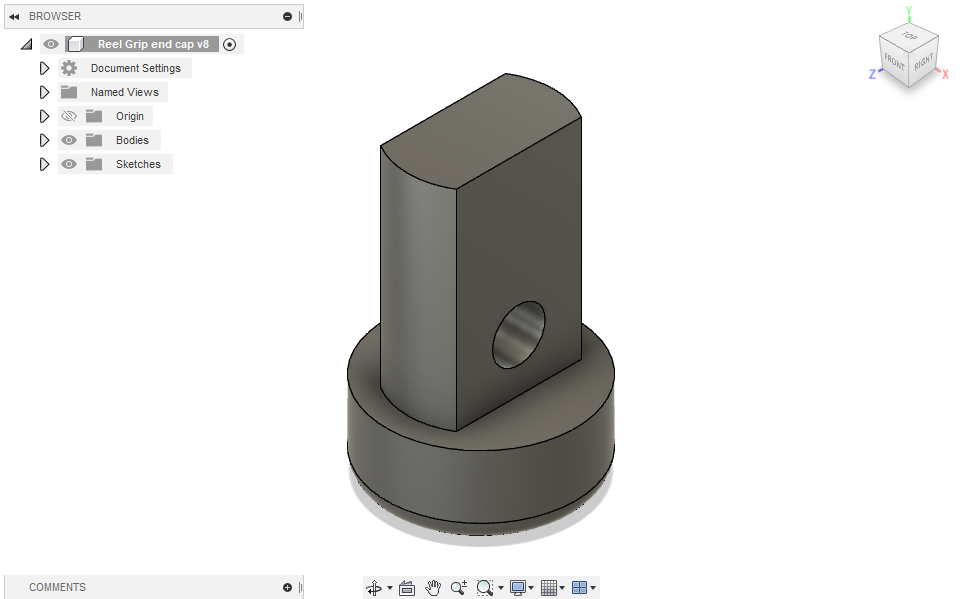The height and width of the screenshot is (599, 962).
Task: Click the Grid and Snaps icon
Action: click(548, 588)
